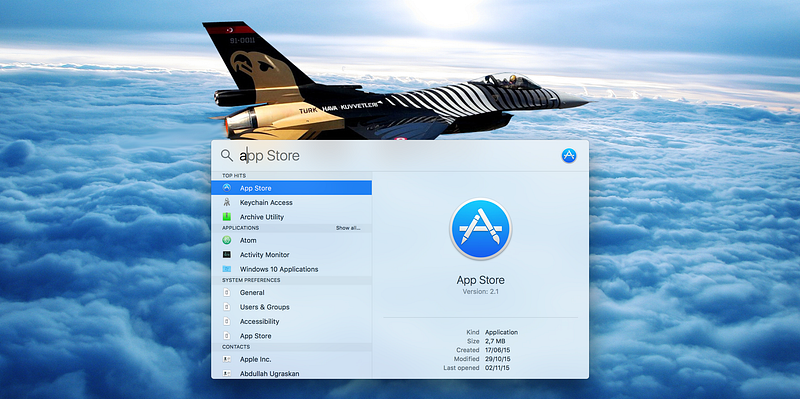Image resolution: width=800 pixels, height=399 pixels.
Task: Click the TOP HITS section header
Action: 234,176
